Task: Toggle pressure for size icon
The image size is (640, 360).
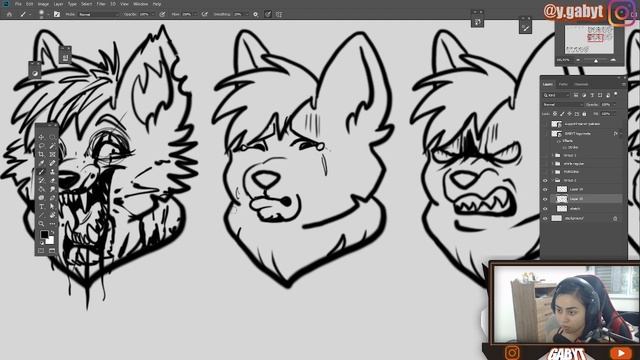Action: click(x=268, y=14)
